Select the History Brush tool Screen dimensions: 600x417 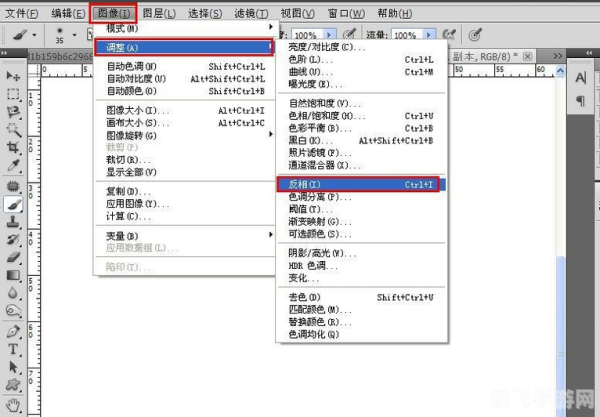(x=13, y=239)
